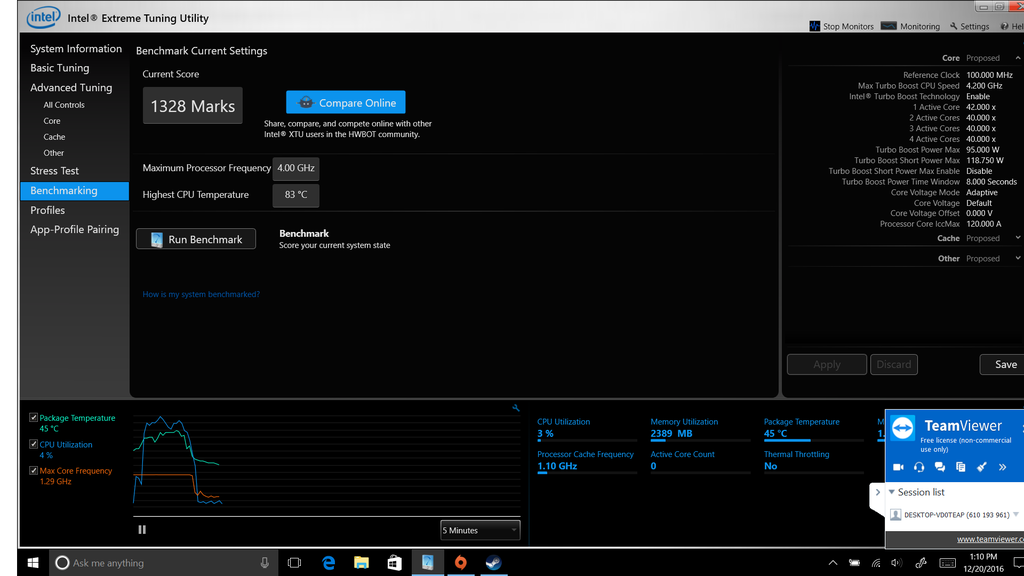Screen dimensions: 1024x576
Task: Open App-Profile Pairing
Action: click(74, 230)
